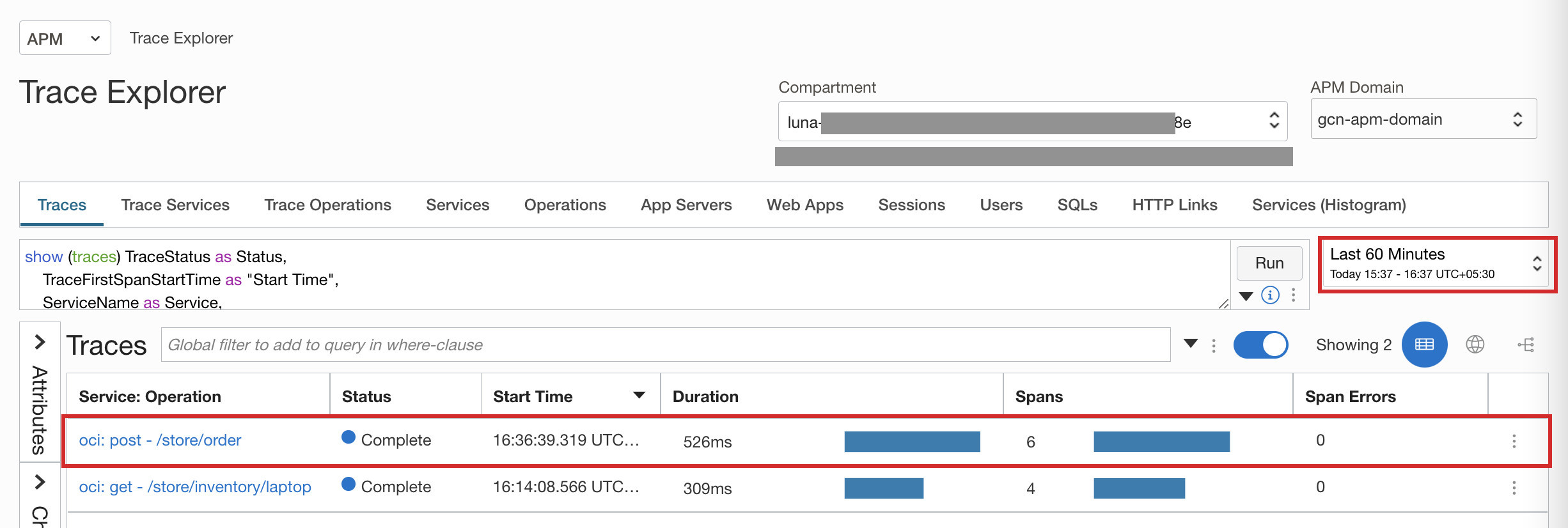Switch to the globe map view
Screen dimensions: 1568x528
[1475, 345]
